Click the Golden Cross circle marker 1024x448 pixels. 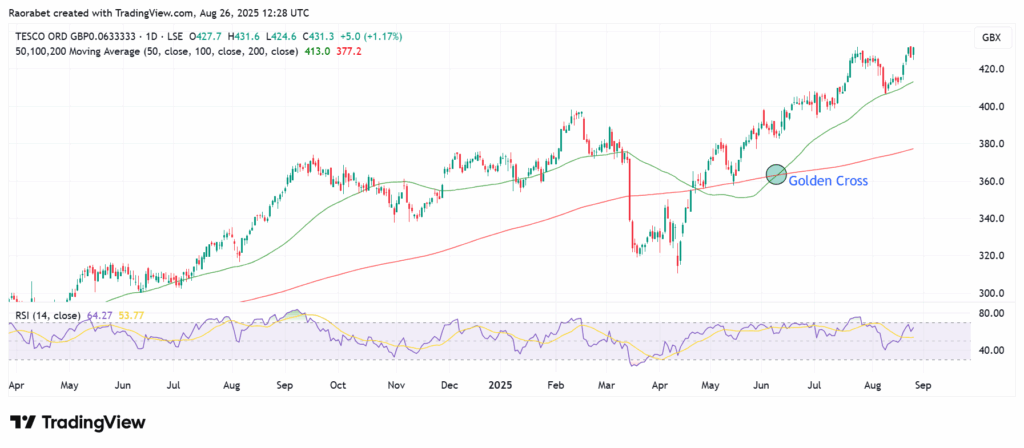click(x=776, y=174)
